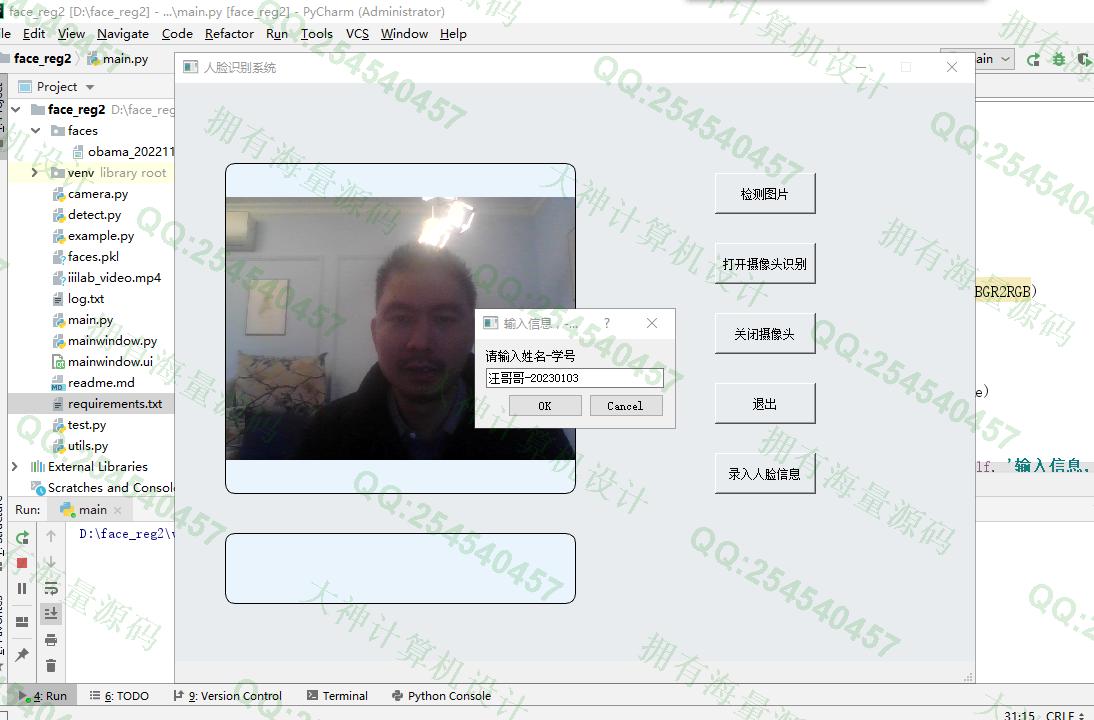Confirm the input dialog with OK
1094x720 pixels.
point(545,406)
